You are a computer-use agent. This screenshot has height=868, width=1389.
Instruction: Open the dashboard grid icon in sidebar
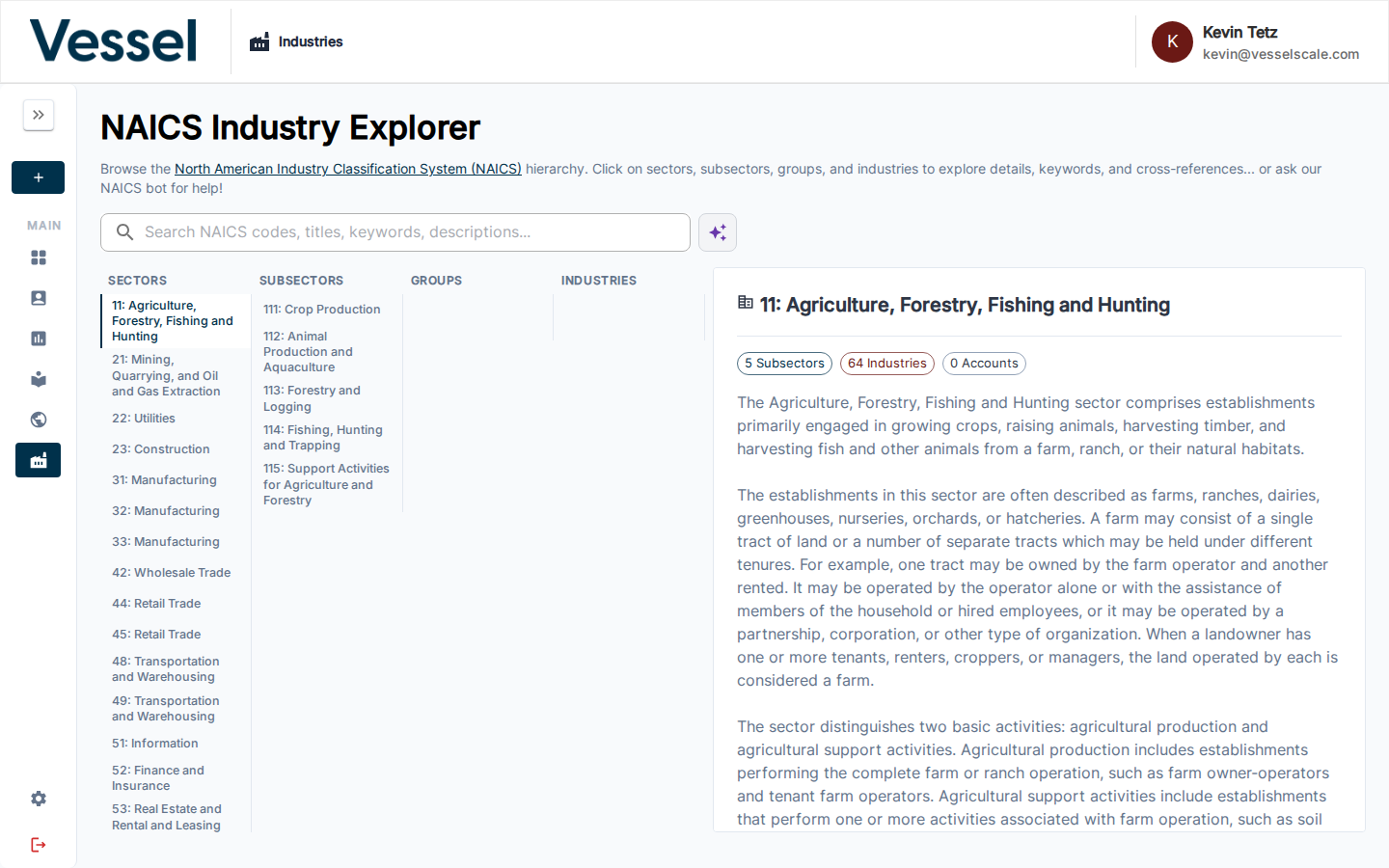point(39,258)
